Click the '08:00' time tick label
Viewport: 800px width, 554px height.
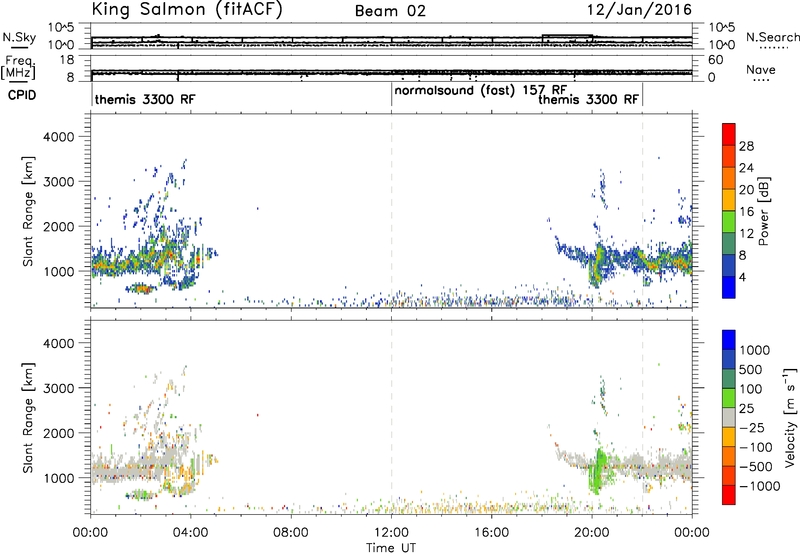(291, 533)
